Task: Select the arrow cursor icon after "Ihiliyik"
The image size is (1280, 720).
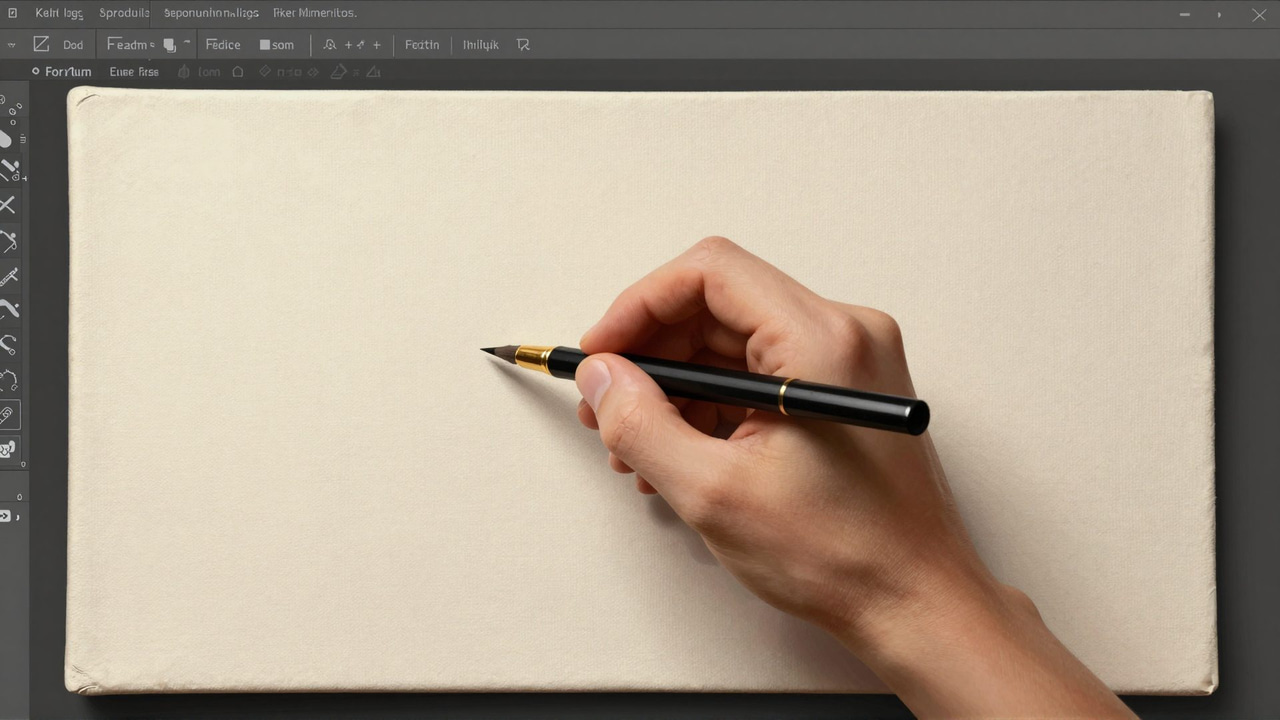Action: point(523,45)
